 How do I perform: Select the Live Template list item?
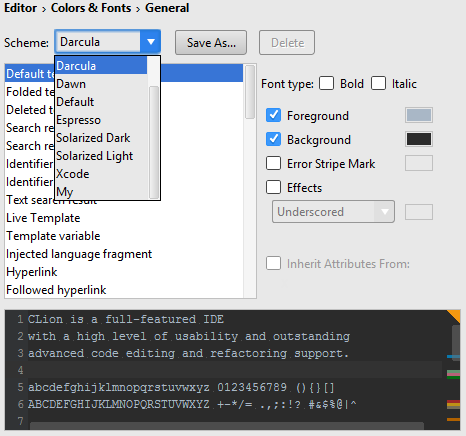(124, 218)
